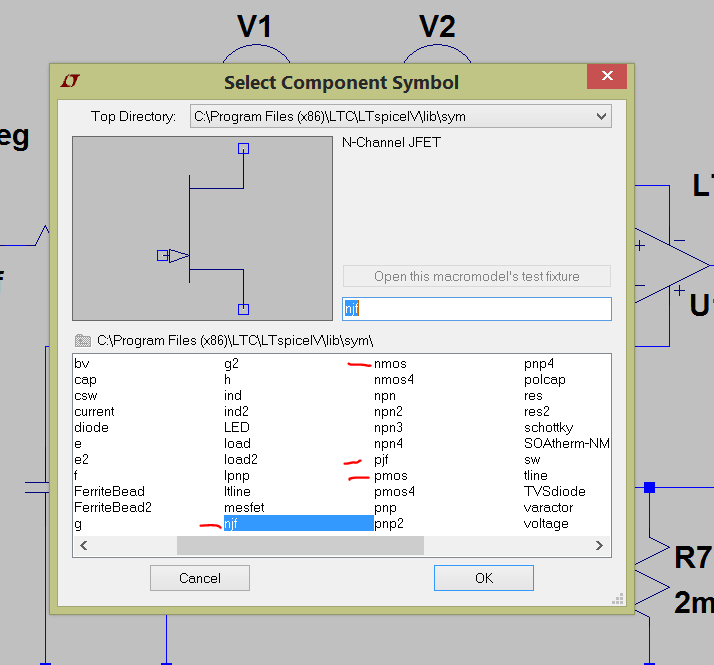This screenshot has width=714, height=665.
Task: Select the ltline component
Action: (237, 491)
